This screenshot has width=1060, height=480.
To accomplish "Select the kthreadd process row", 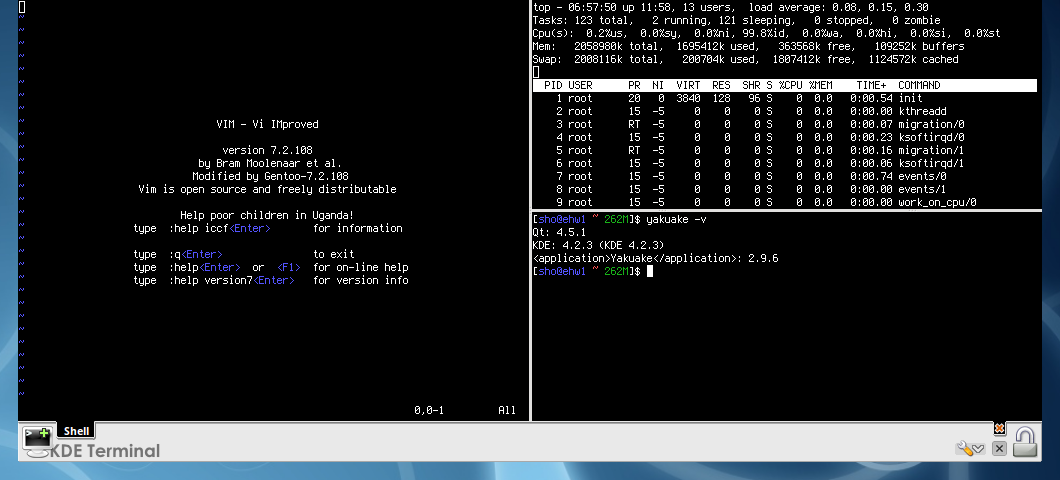I will point(784,111).
